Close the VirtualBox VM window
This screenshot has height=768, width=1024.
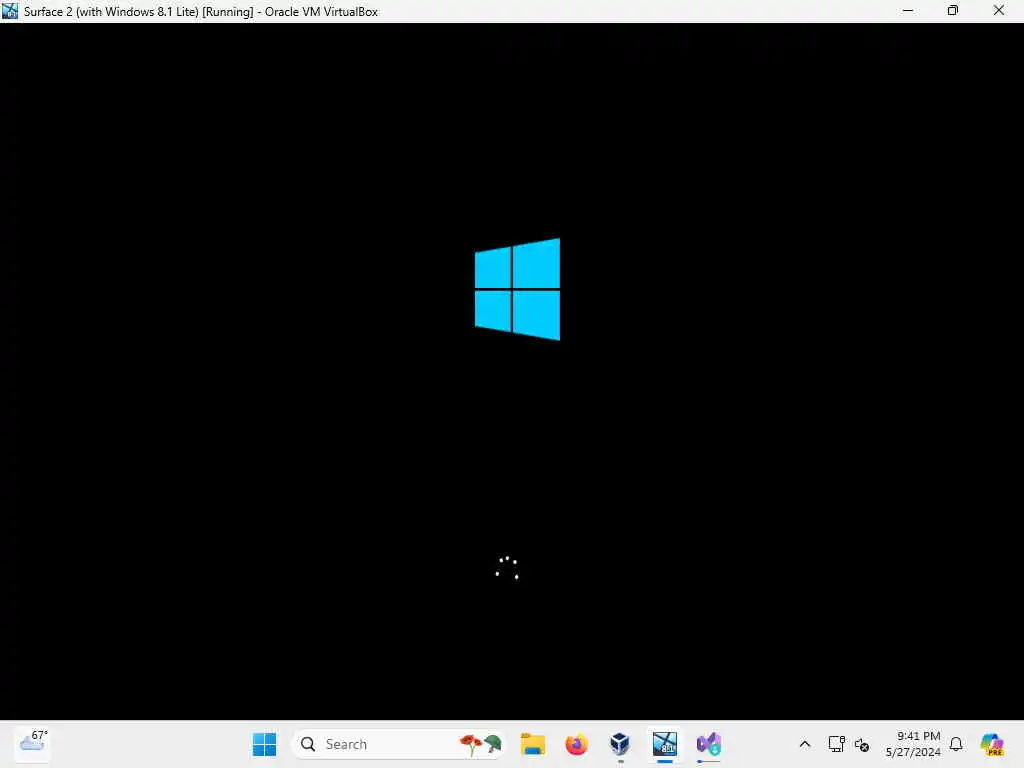(x=999, y=11)
